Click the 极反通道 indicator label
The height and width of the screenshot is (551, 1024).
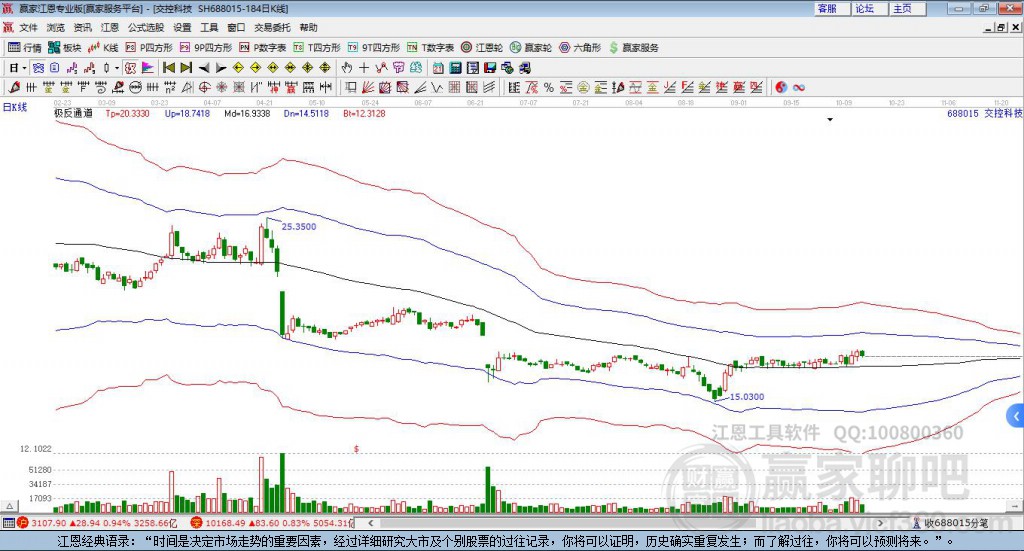73,113
